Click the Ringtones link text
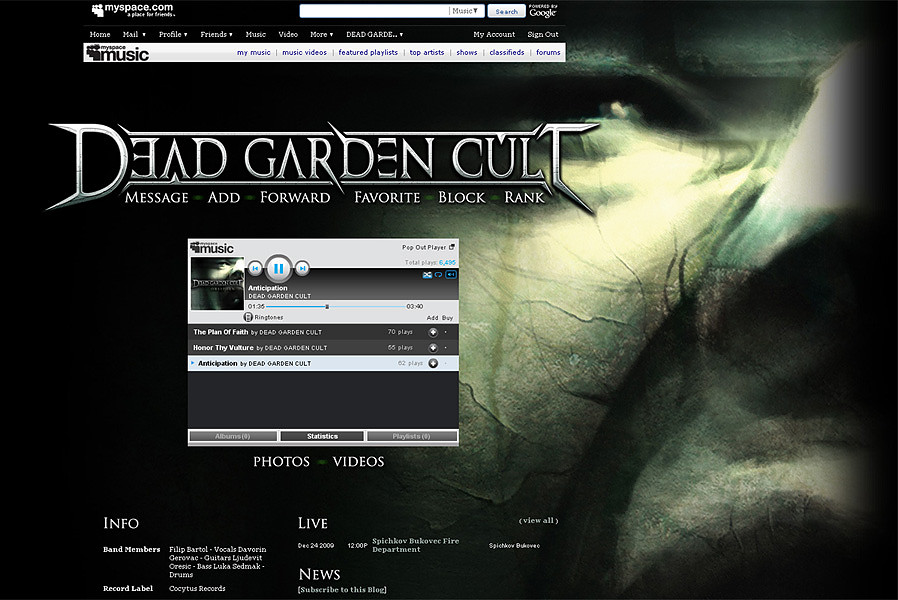 point(269,317)
